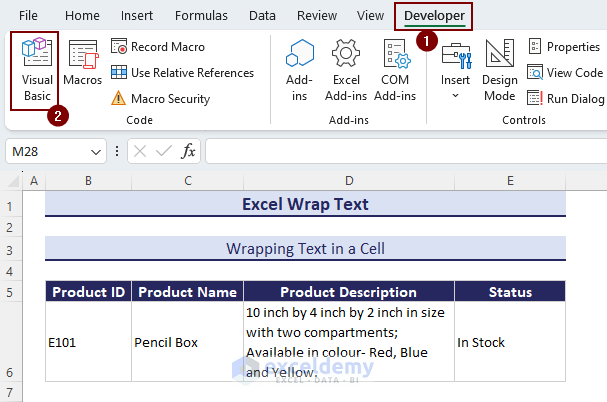This screenshot has height=402, width=607.
Task: Select row 1 header
Action: [x=11, y=206]
